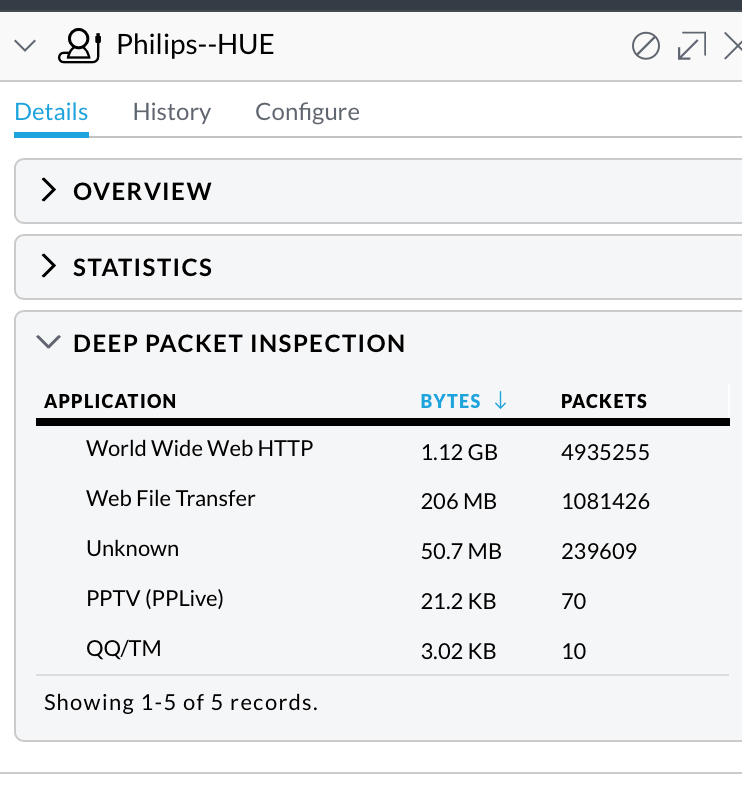Click the block client icon

pyautogui.click(x=645, y=46)
